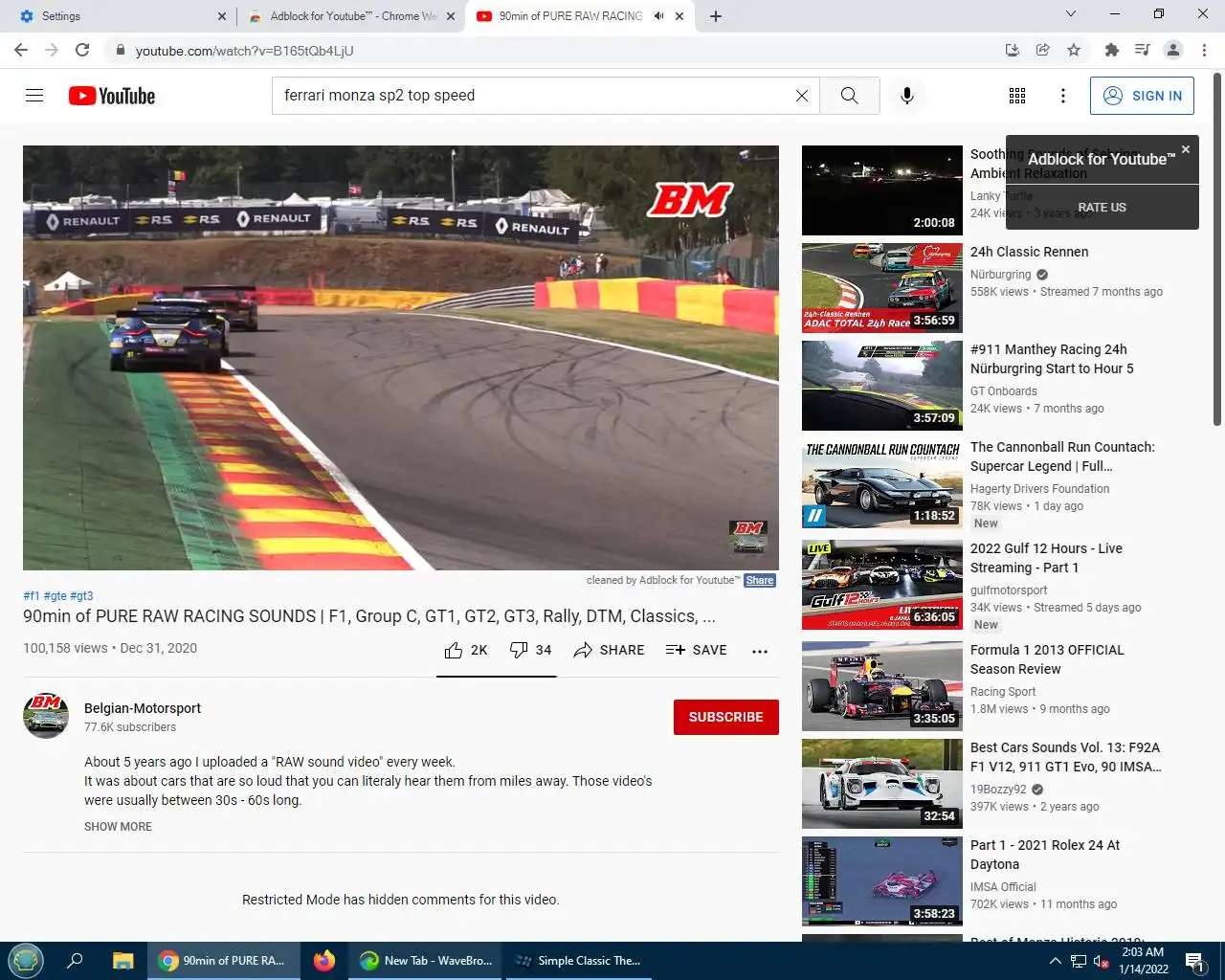Share this page icon in the address bar
Viewport: 1225px width, 980px height.
1043,50
